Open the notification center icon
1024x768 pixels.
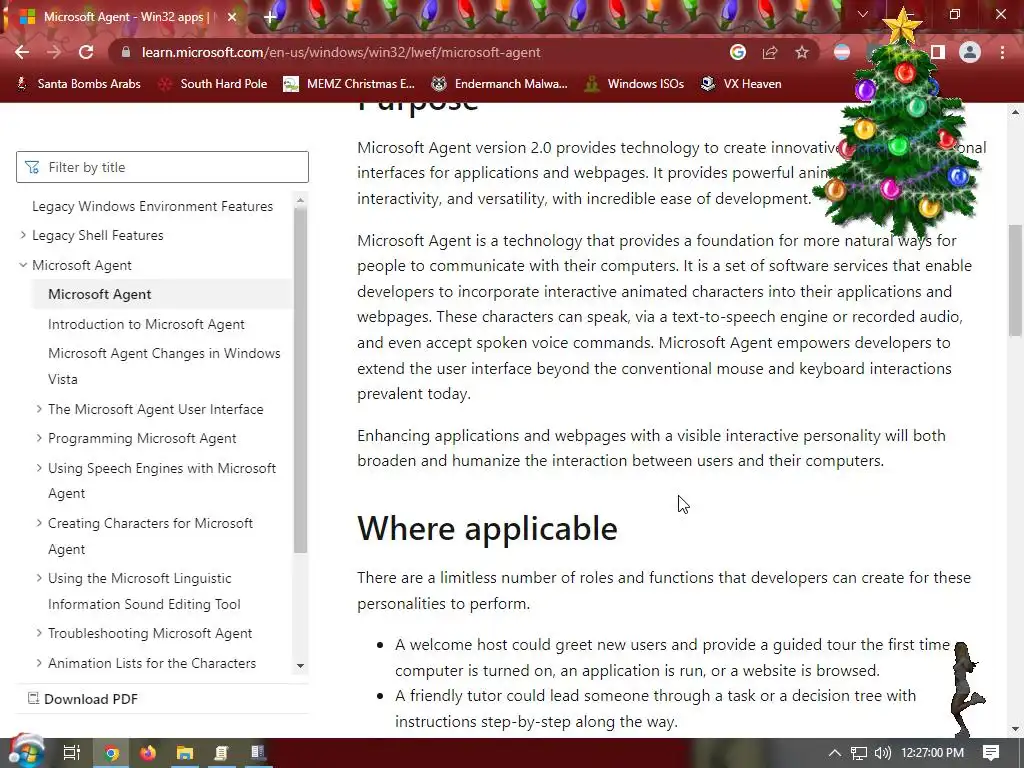[x=991, y=753]
